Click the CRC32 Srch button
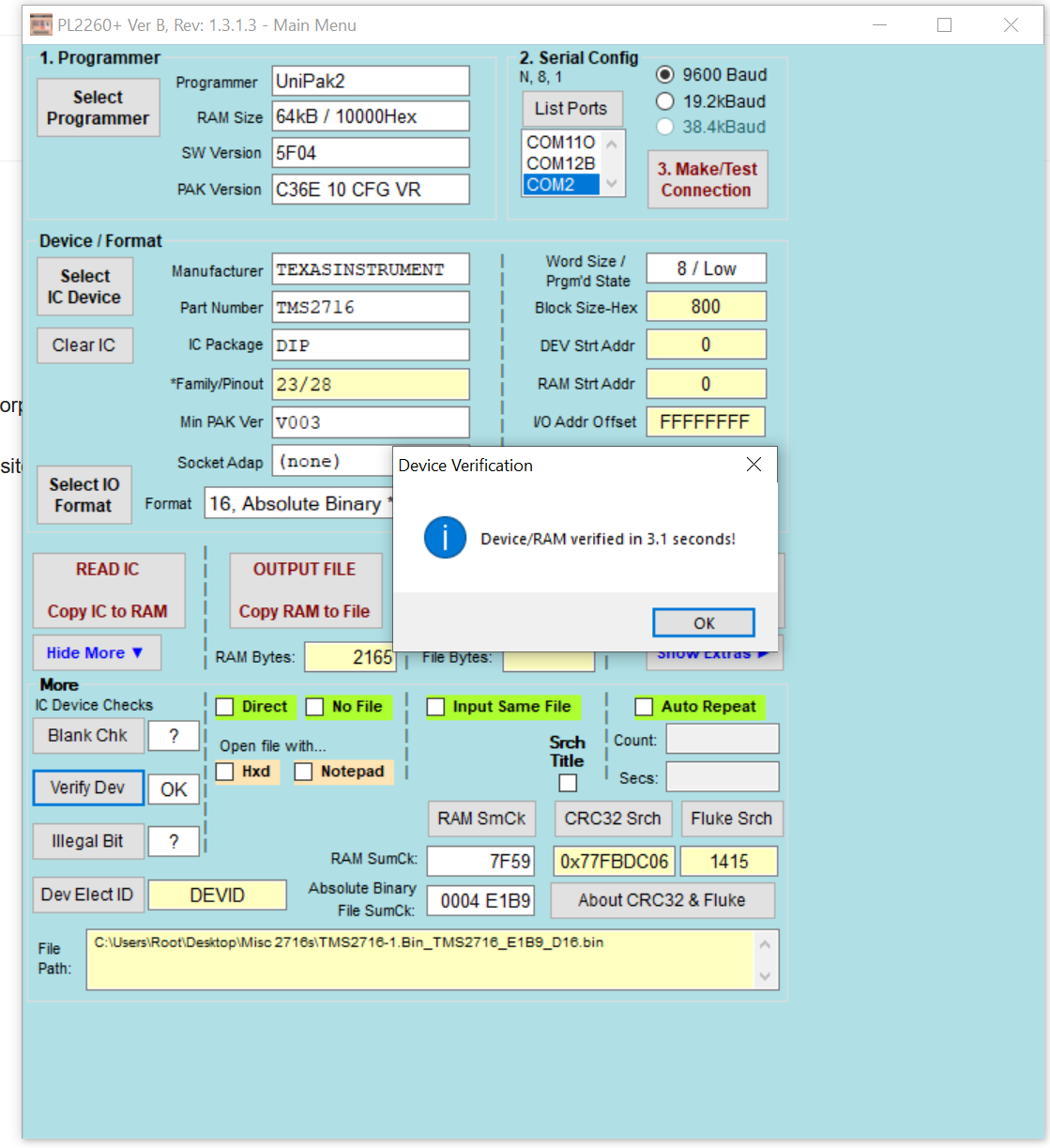The width and height of the screenshot is (1050, 1148). 613,819
